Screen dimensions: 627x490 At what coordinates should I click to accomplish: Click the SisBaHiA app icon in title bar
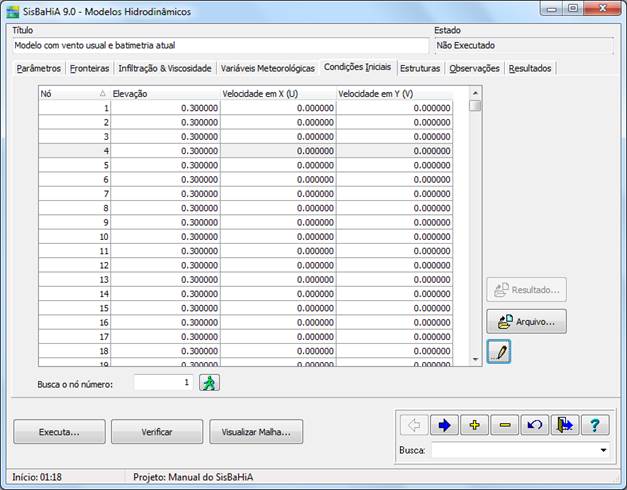tap(12, 12)
